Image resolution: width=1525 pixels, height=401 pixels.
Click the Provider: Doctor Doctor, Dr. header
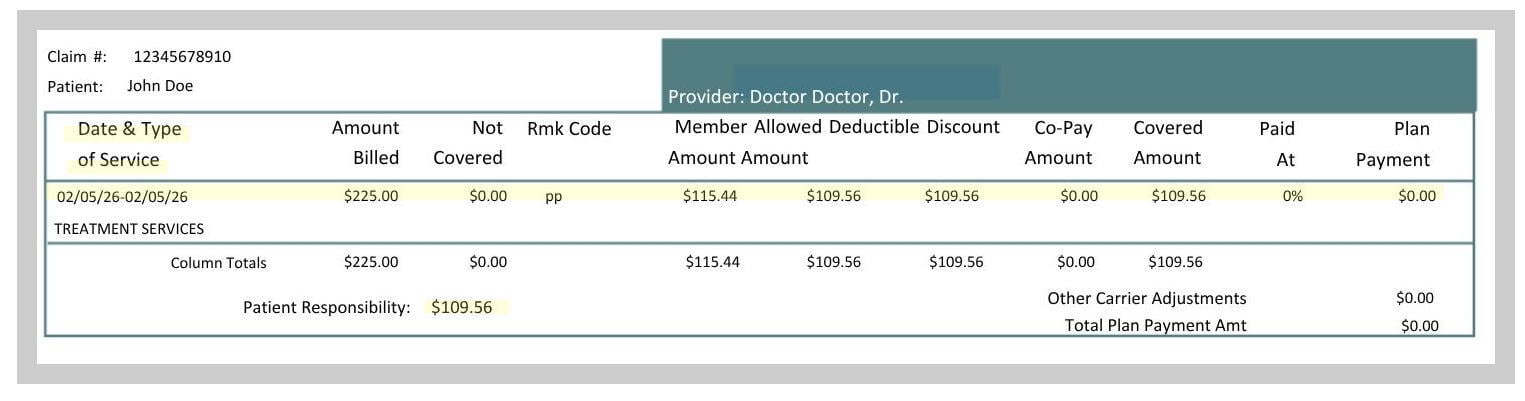[x=785, y=97]
